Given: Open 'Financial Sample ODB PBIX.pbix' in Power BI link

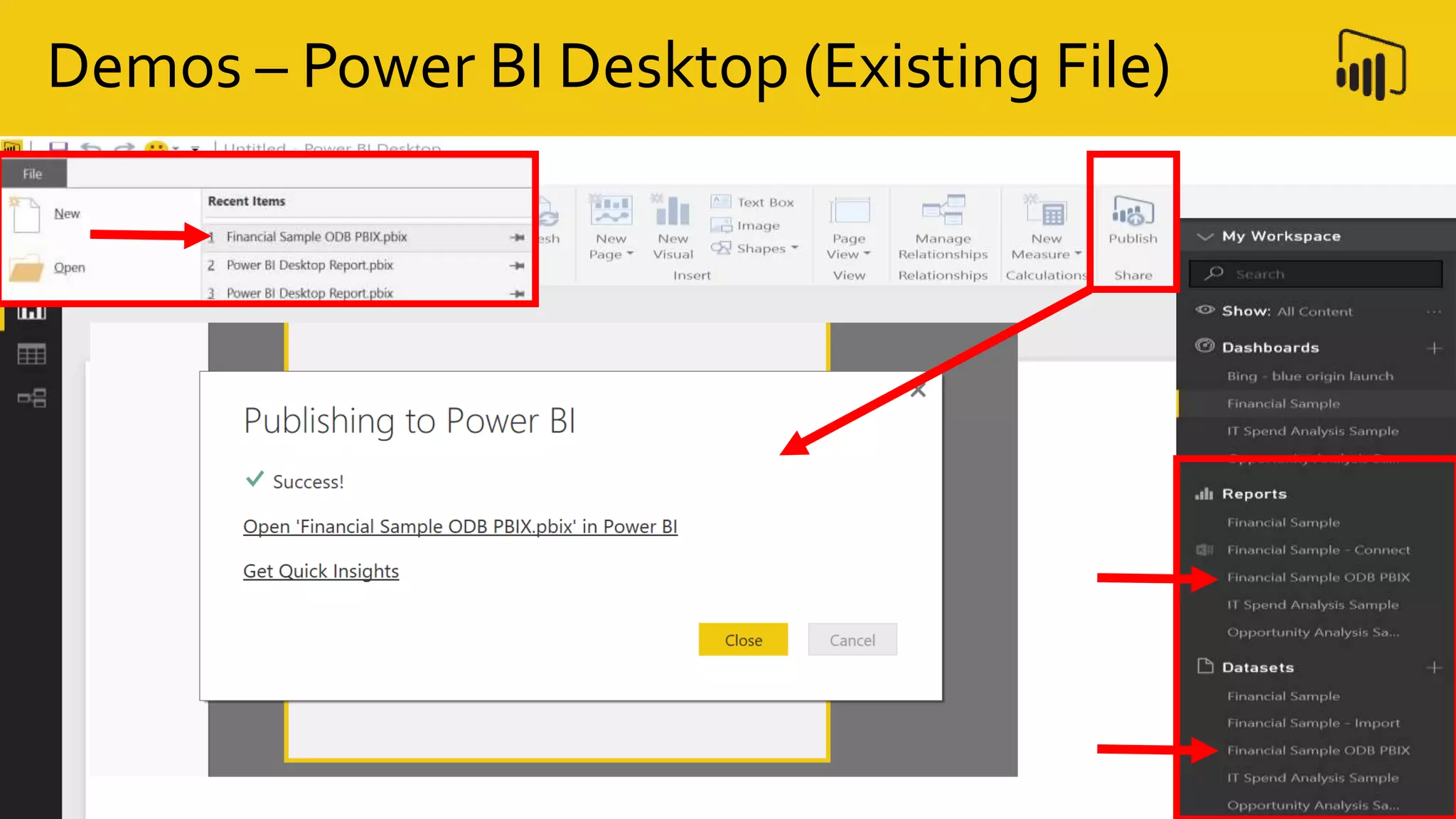Looking at the screenshot, I should click(460, 527).
